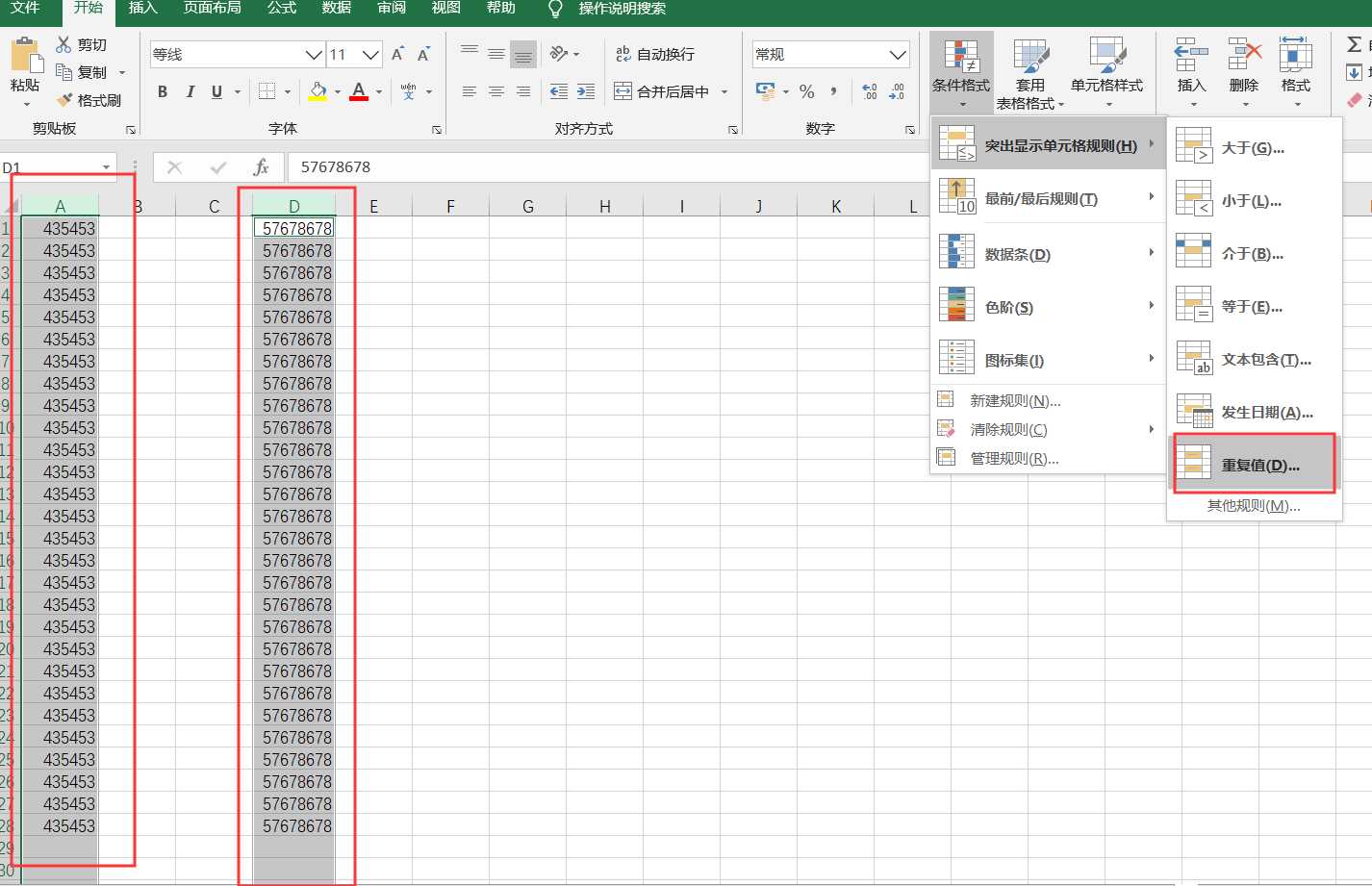Click the decrease indent icon
This screenshot has height=886, width=1372.
click(x=559, y=91)
